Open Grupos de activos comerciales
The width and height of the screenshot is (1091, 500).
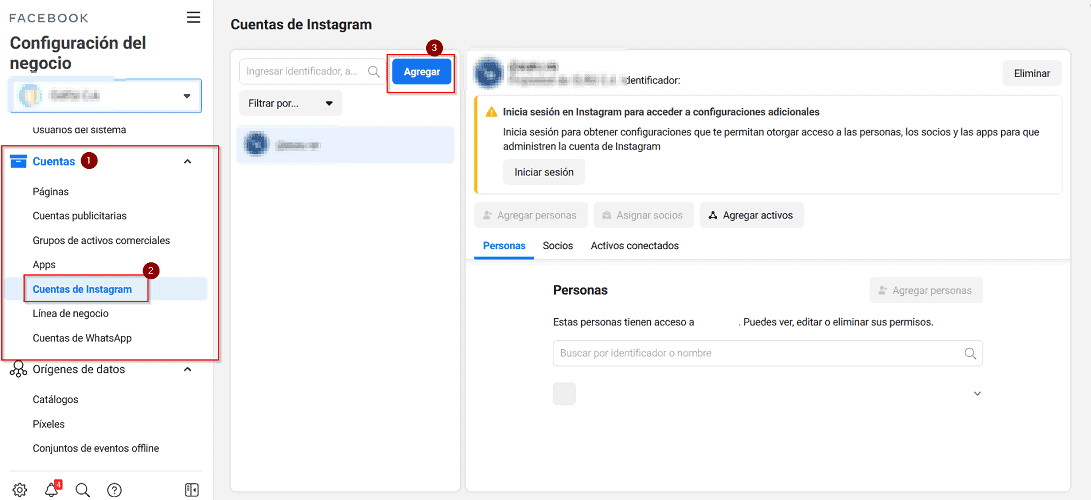[102, 241]
